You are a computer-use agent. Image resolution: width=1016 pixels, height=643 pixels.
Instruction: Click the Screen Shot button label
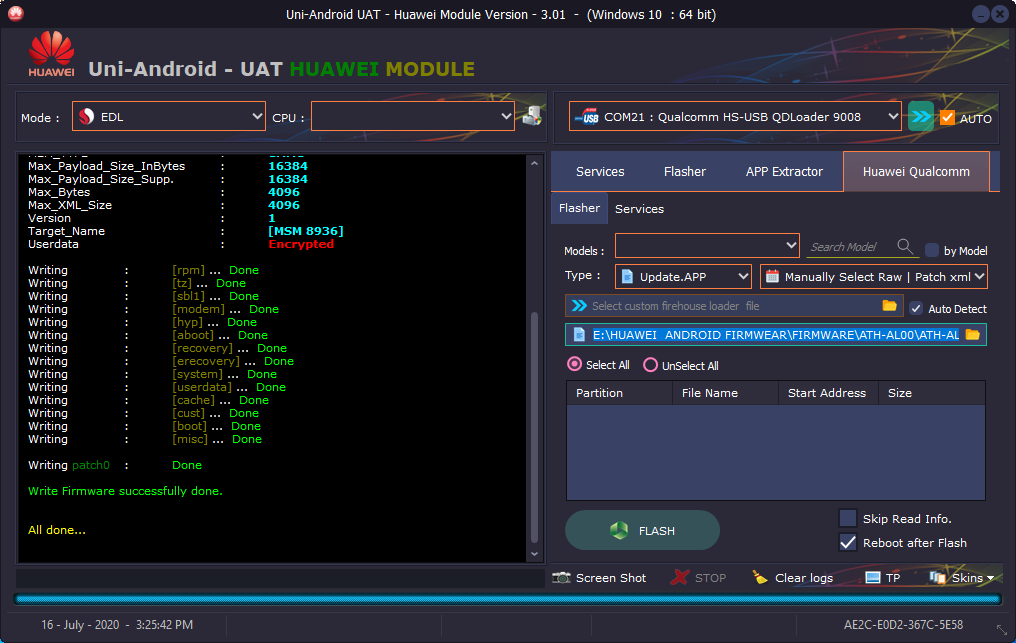(611, 578)
